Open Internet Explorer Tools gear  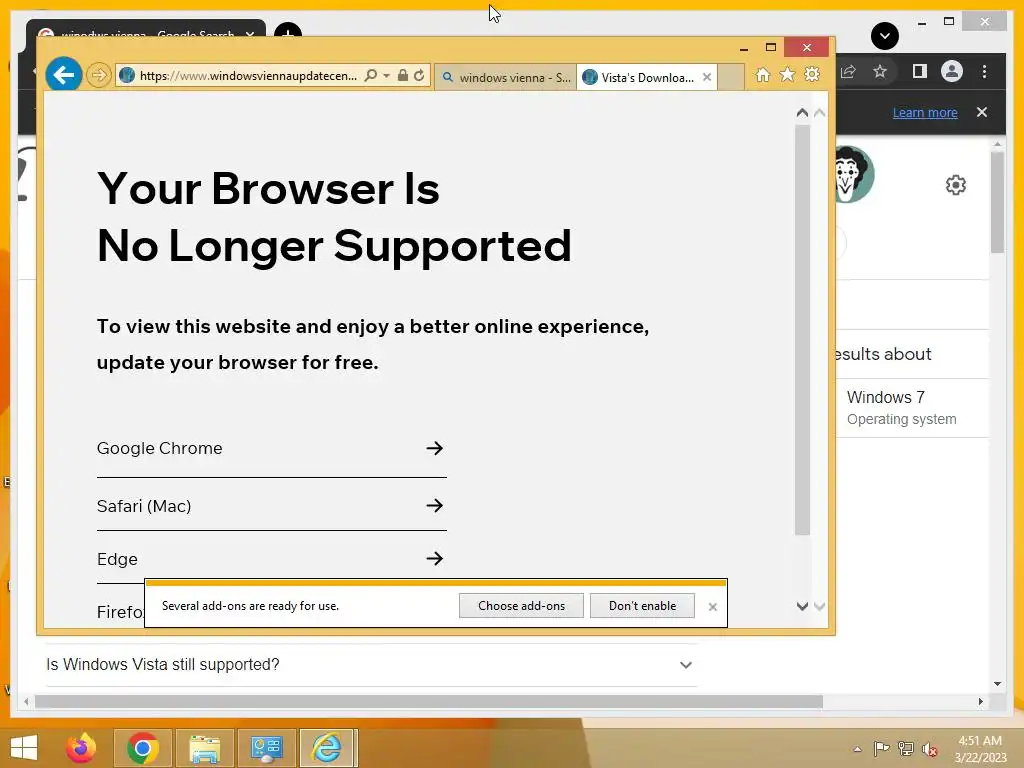coord(812,75)
